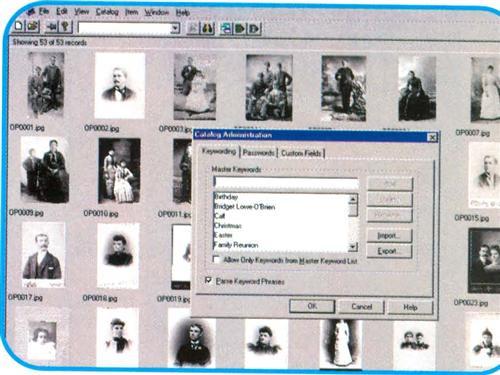
Task: Uncheck Parse Keyword Phrases checkbox
Action: 209,280
